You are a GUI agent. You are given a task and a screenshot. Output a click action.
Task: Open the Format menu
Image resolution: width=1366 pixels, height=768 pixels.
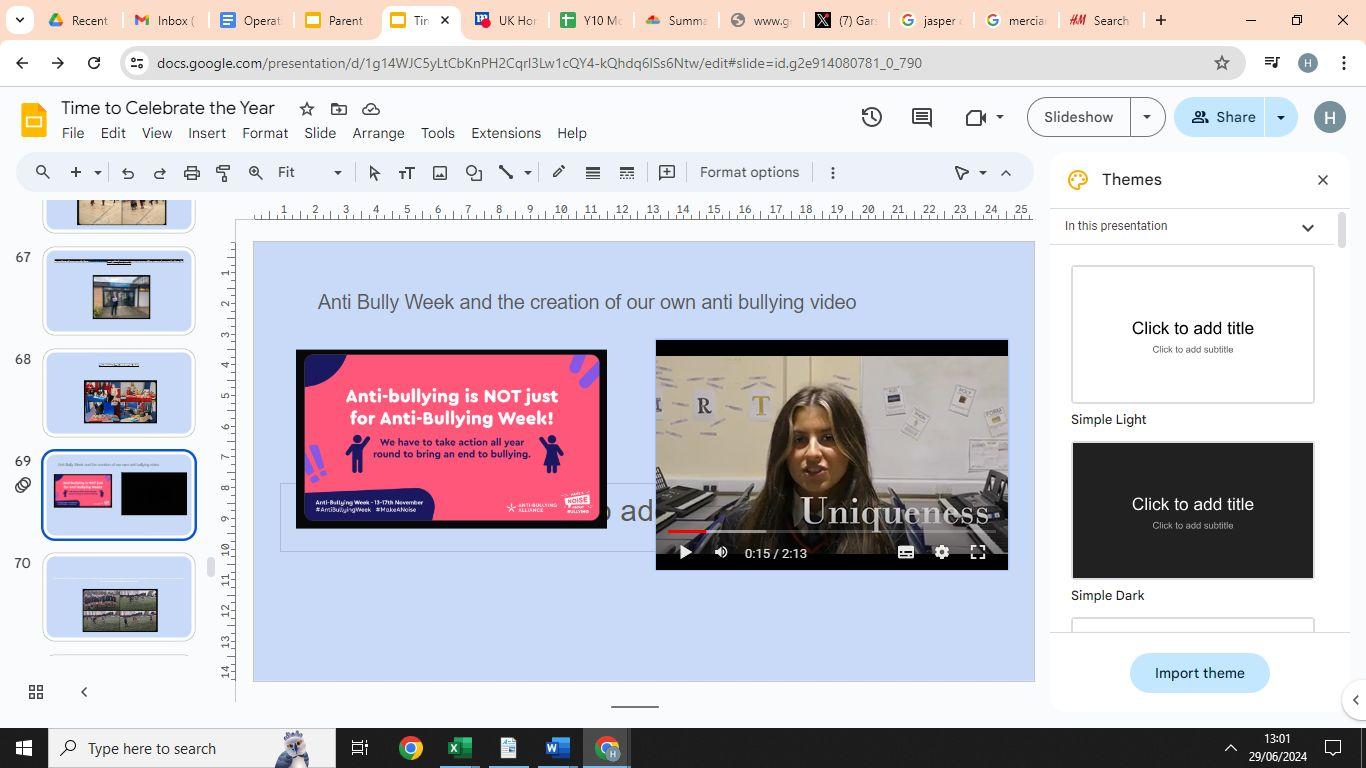(265, 133)
